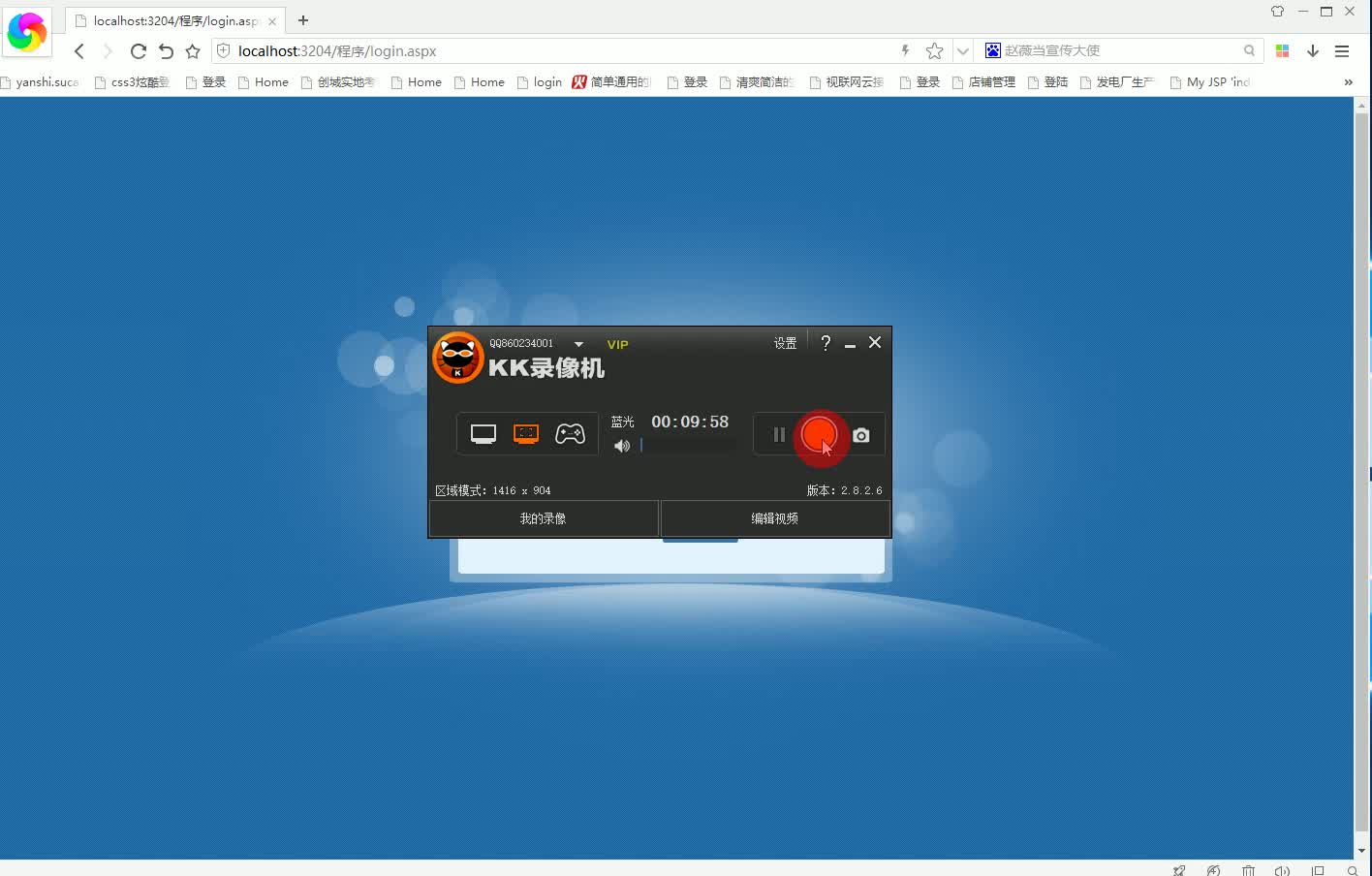The image size is (1372, 876).
Task: Go forward with the browser forward arrow
Action: pos(108,51)
